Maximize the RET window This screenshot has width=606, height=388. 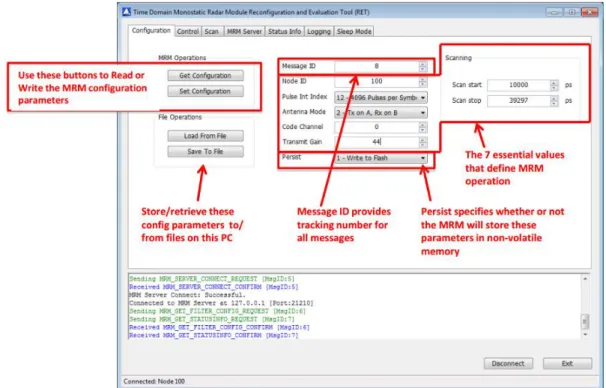tap(571, 12)
